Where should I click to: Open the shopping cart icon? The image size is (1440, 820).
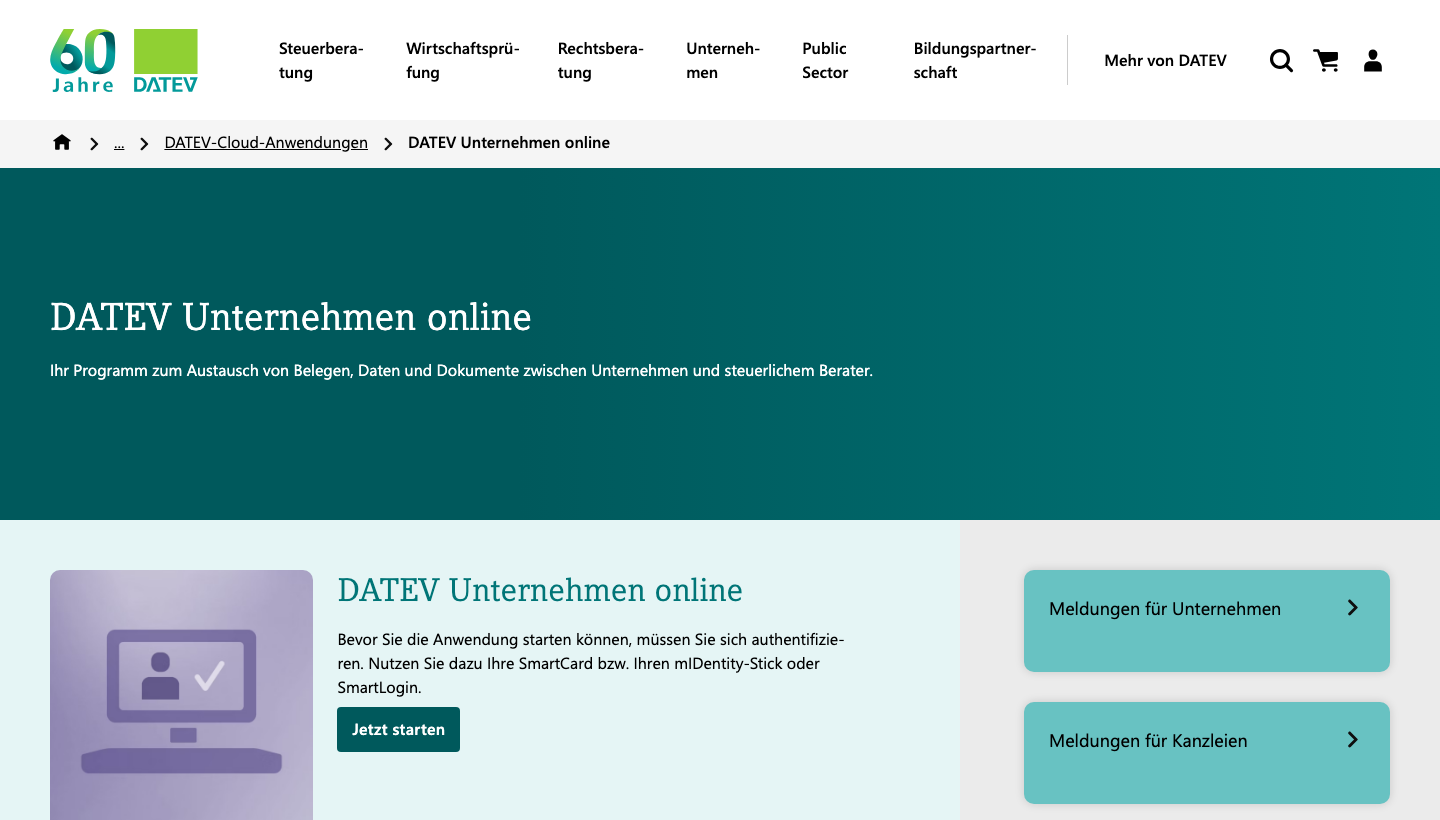(1326, 61)
